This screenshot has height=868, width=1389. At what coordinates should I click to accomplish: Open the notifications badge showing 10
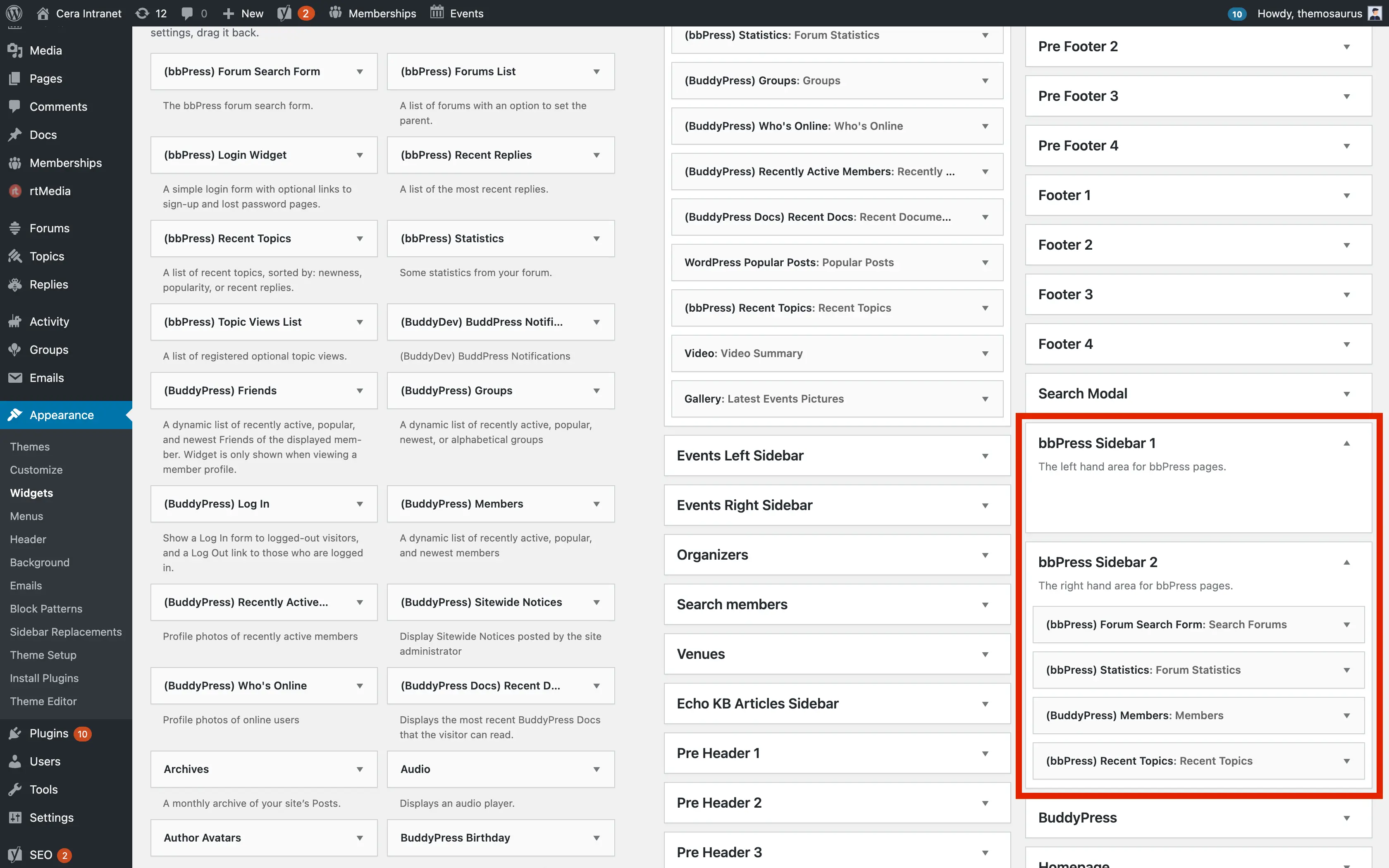(1236, 14)
